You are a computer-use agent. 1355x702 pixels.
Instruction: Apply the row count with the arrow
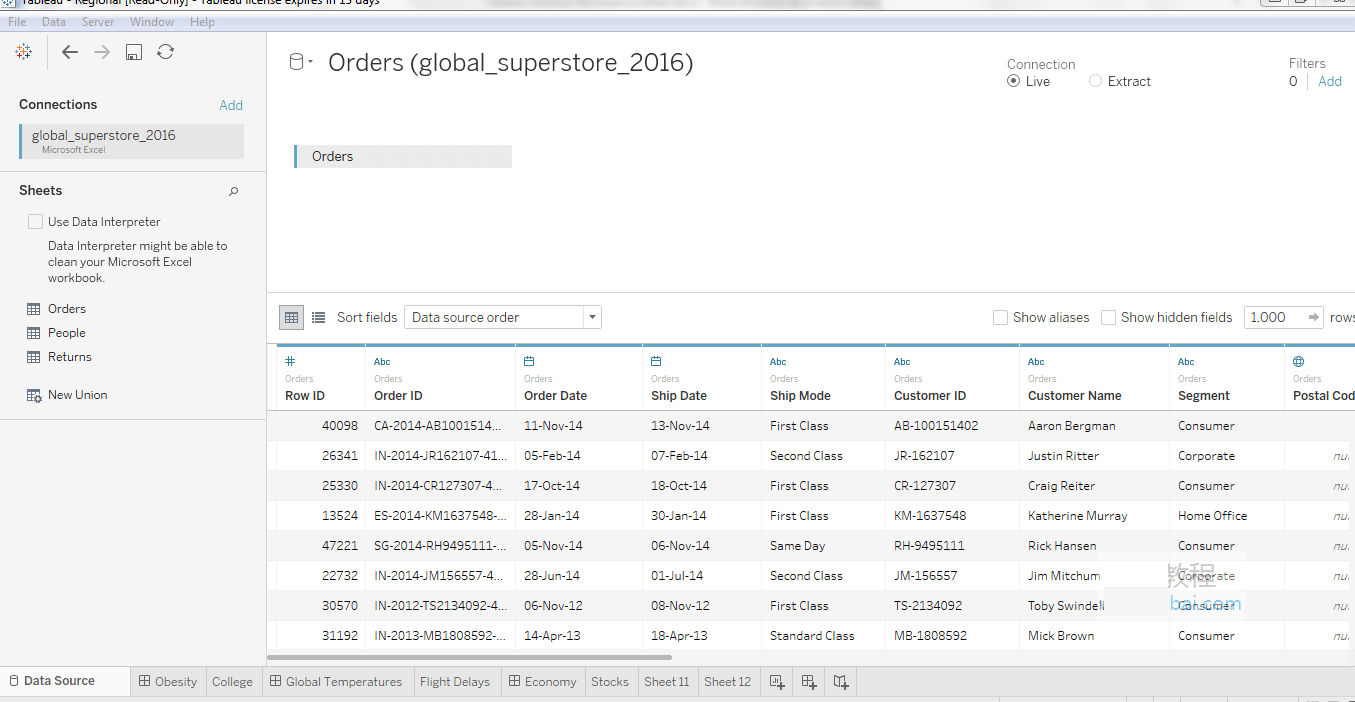(x=1314, y=317)
